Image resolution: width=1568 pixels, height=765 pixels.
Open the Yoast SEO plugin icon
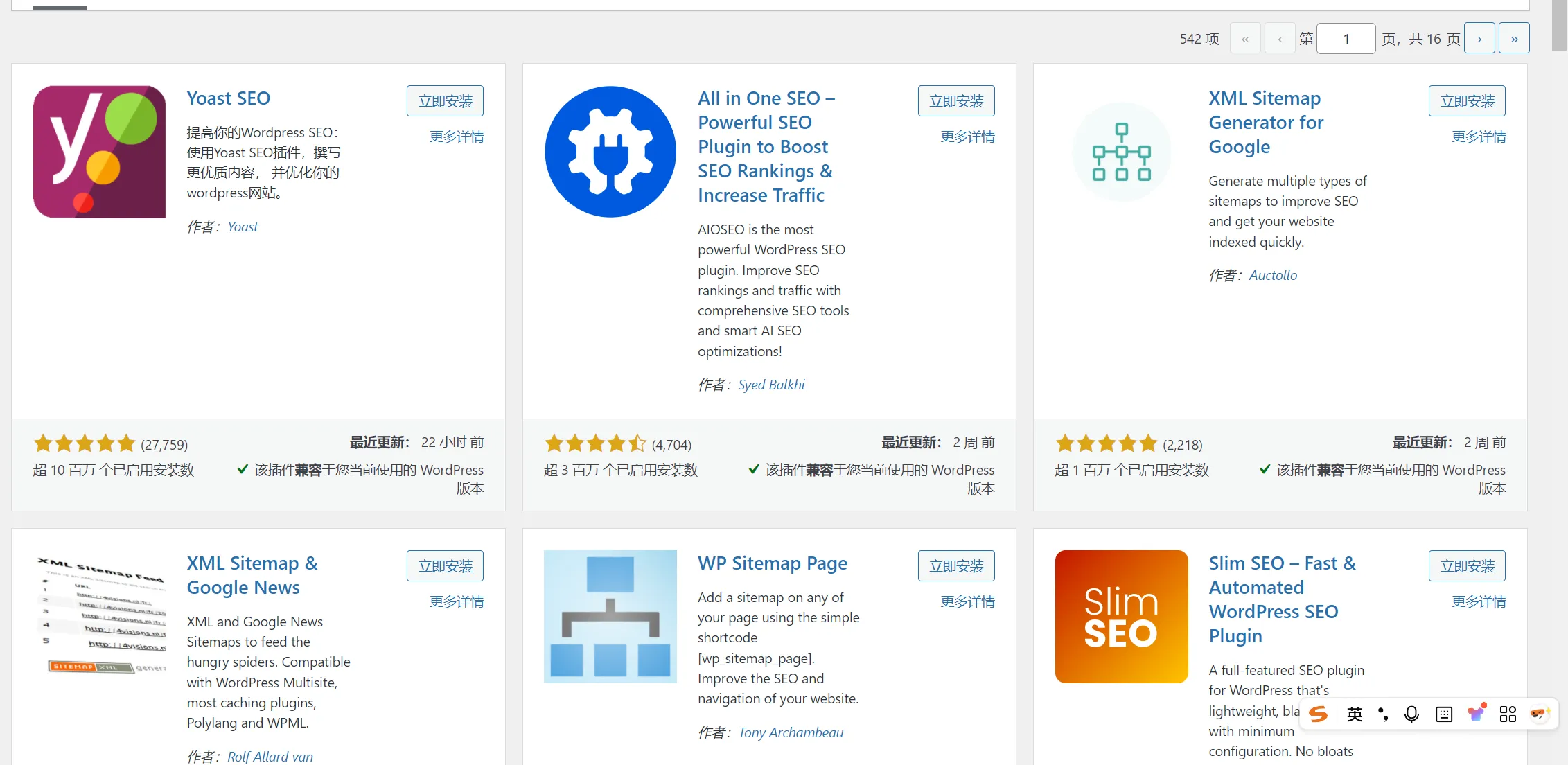[99, 152]
